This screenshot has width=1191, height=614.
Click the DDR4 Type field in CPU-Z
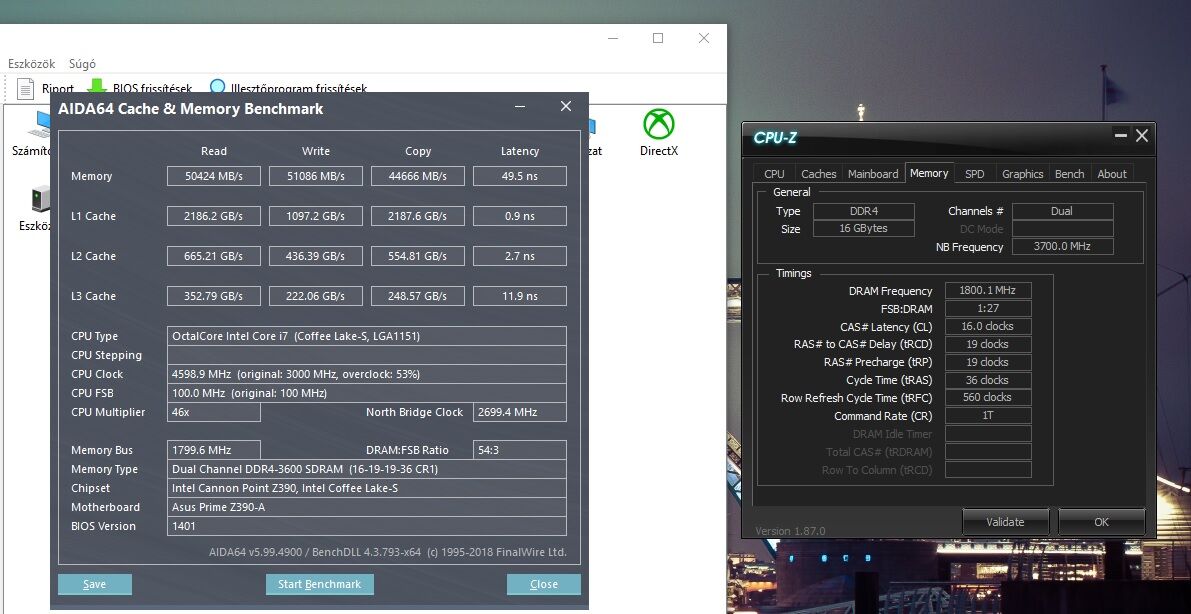tap(864, 211)
